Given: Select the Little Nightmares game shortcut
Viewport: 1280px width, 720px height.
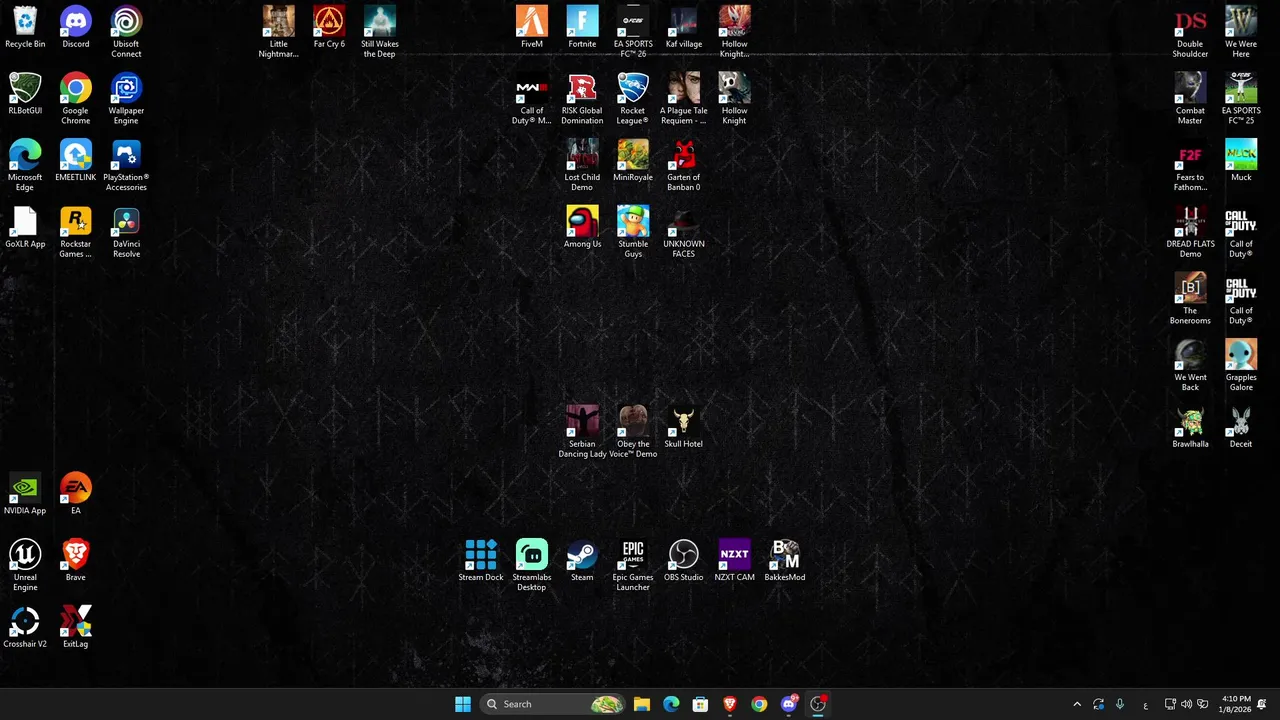Looking at the screenshot, I should pos(278,32).
